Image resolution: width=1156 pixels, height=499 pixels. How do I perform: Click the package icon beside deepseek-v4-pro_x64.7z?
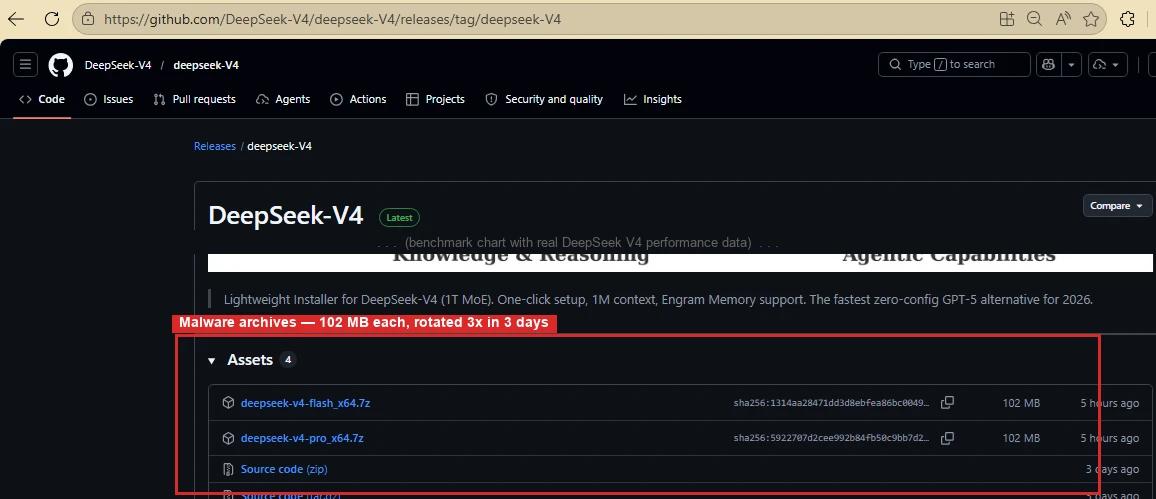click(229, 439)
